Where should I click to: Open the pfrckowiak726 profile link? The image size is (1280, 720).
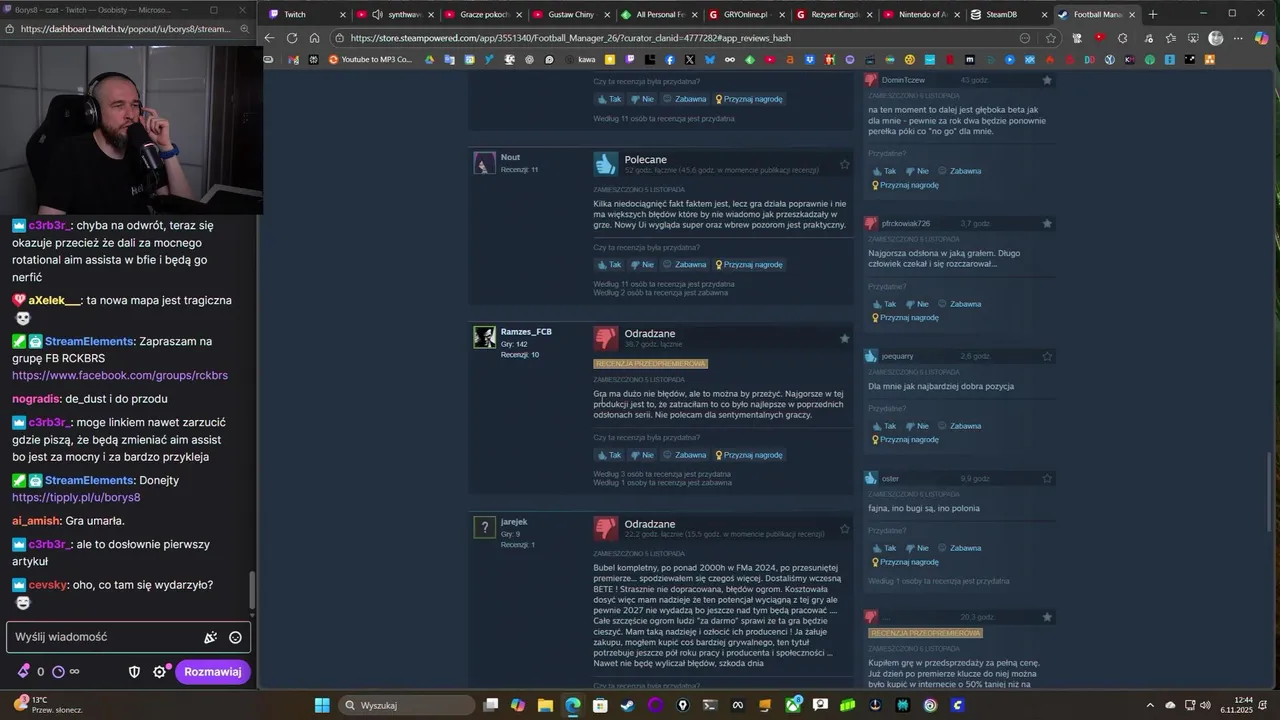906,224
